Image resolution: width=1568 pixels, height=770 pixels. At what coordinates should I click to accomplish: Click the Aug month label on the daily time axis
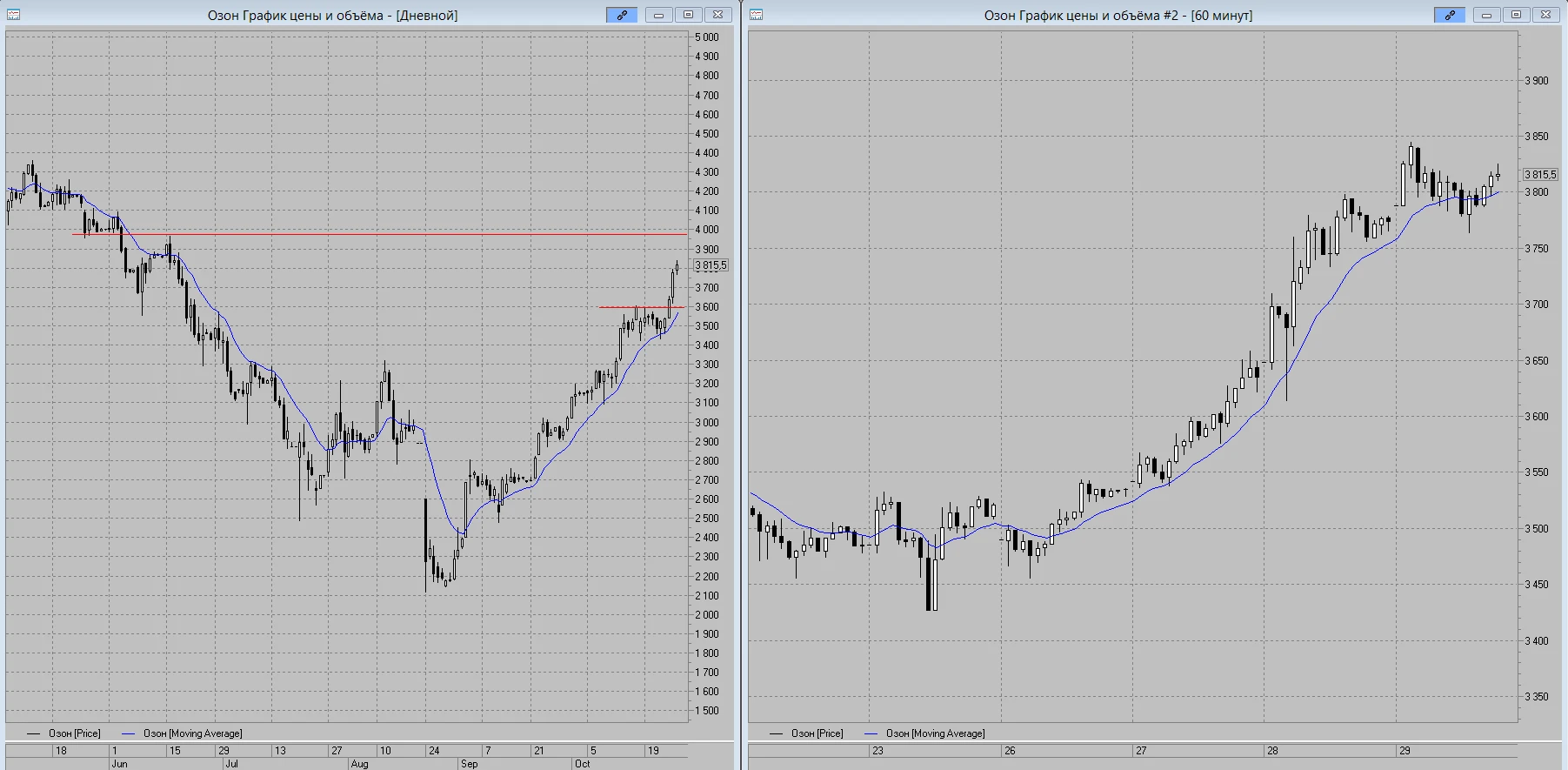359,764
